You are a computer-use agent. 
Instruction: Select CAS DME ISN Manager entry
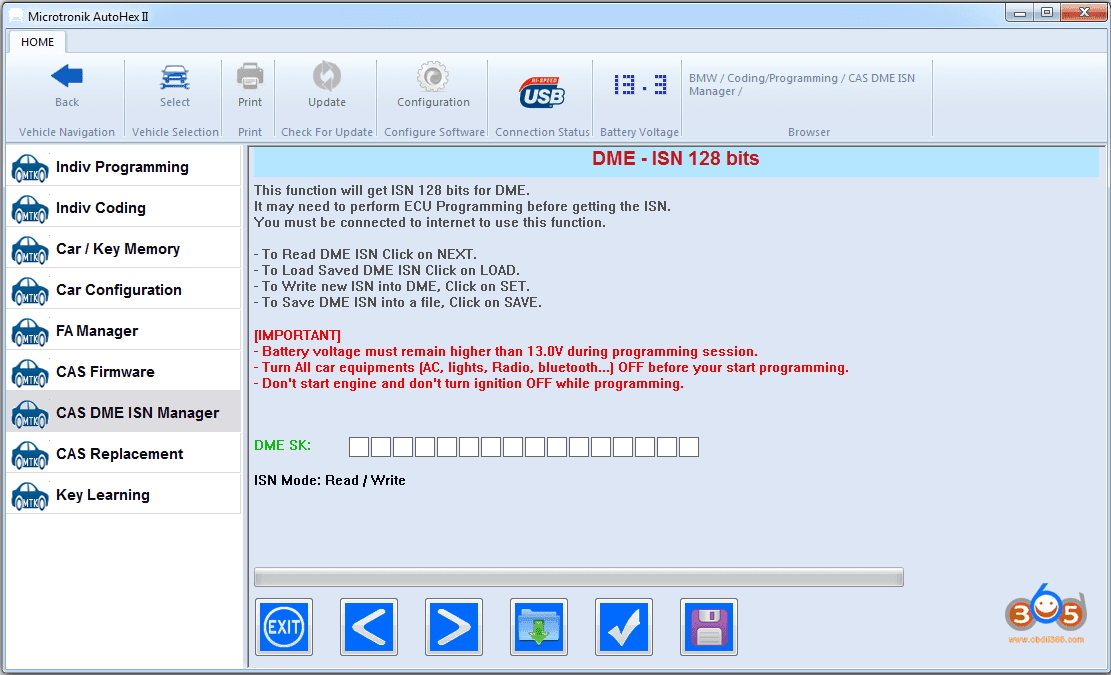(x=123, y=412)
